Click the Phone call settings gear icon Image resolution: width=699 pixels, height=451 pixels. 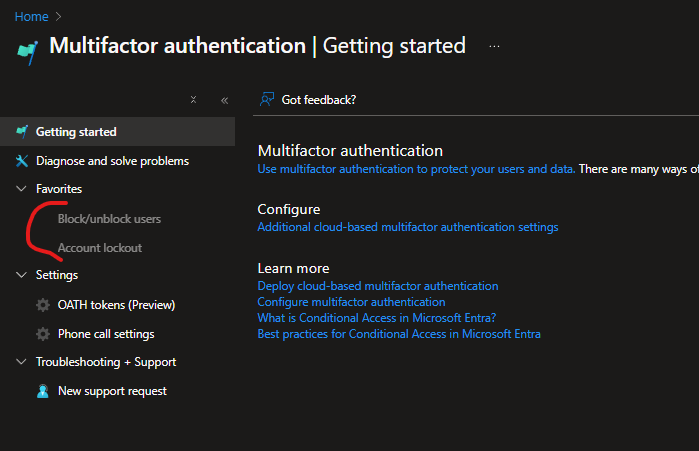[x=43, y=334]
